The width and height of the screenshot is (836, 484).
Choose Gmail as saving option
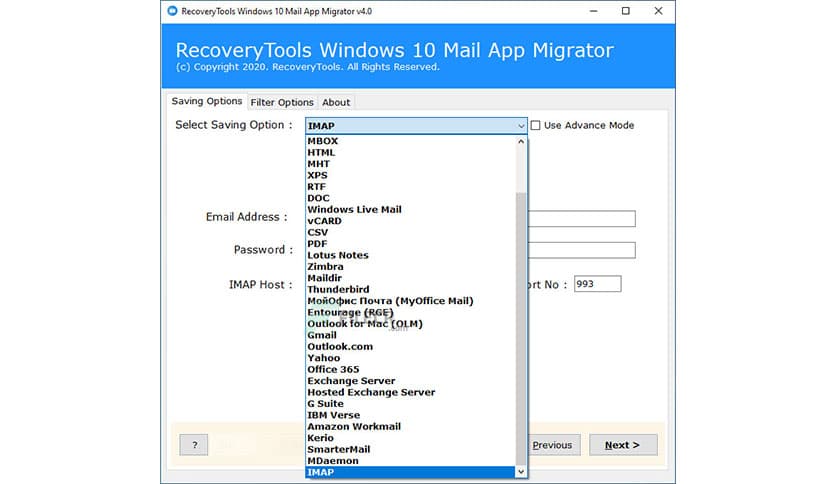pyautogui.click(x=411, y=335)
